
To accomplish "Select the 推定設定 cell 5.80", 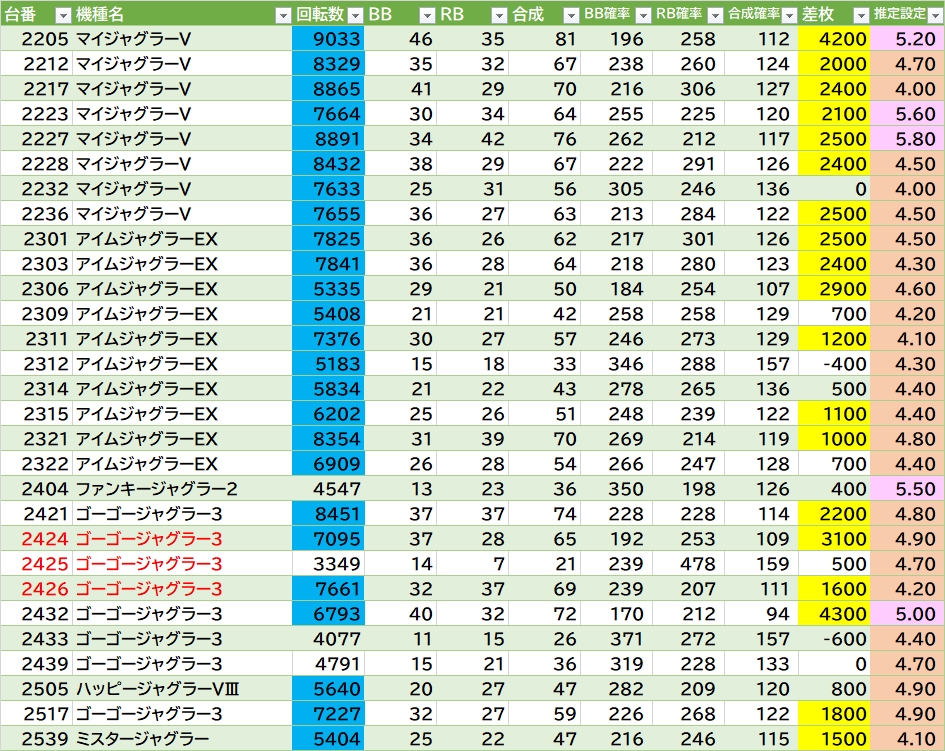I will 907,139.
